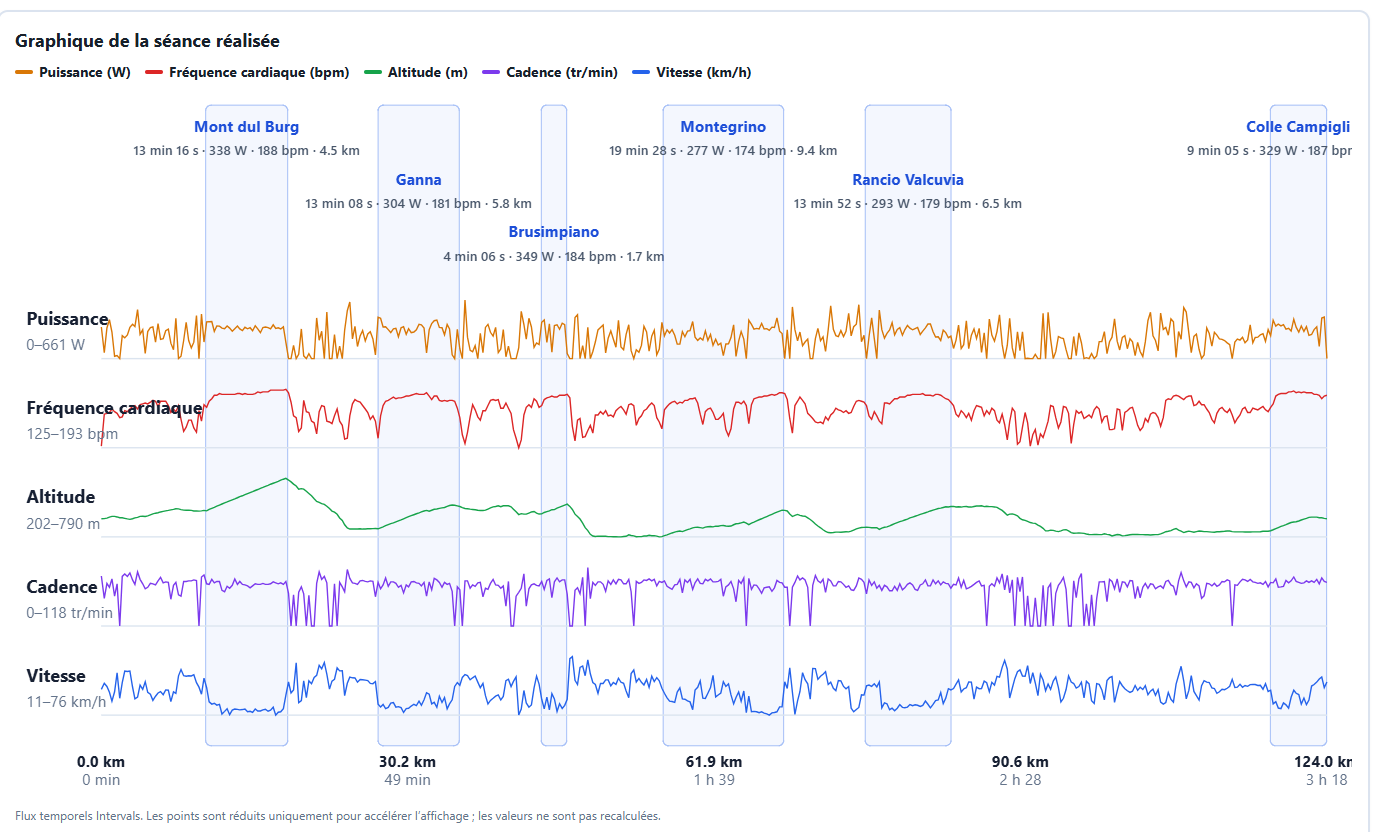Click the 1 h 39 time label
The image size is (1374, 832).
[714, 780]
